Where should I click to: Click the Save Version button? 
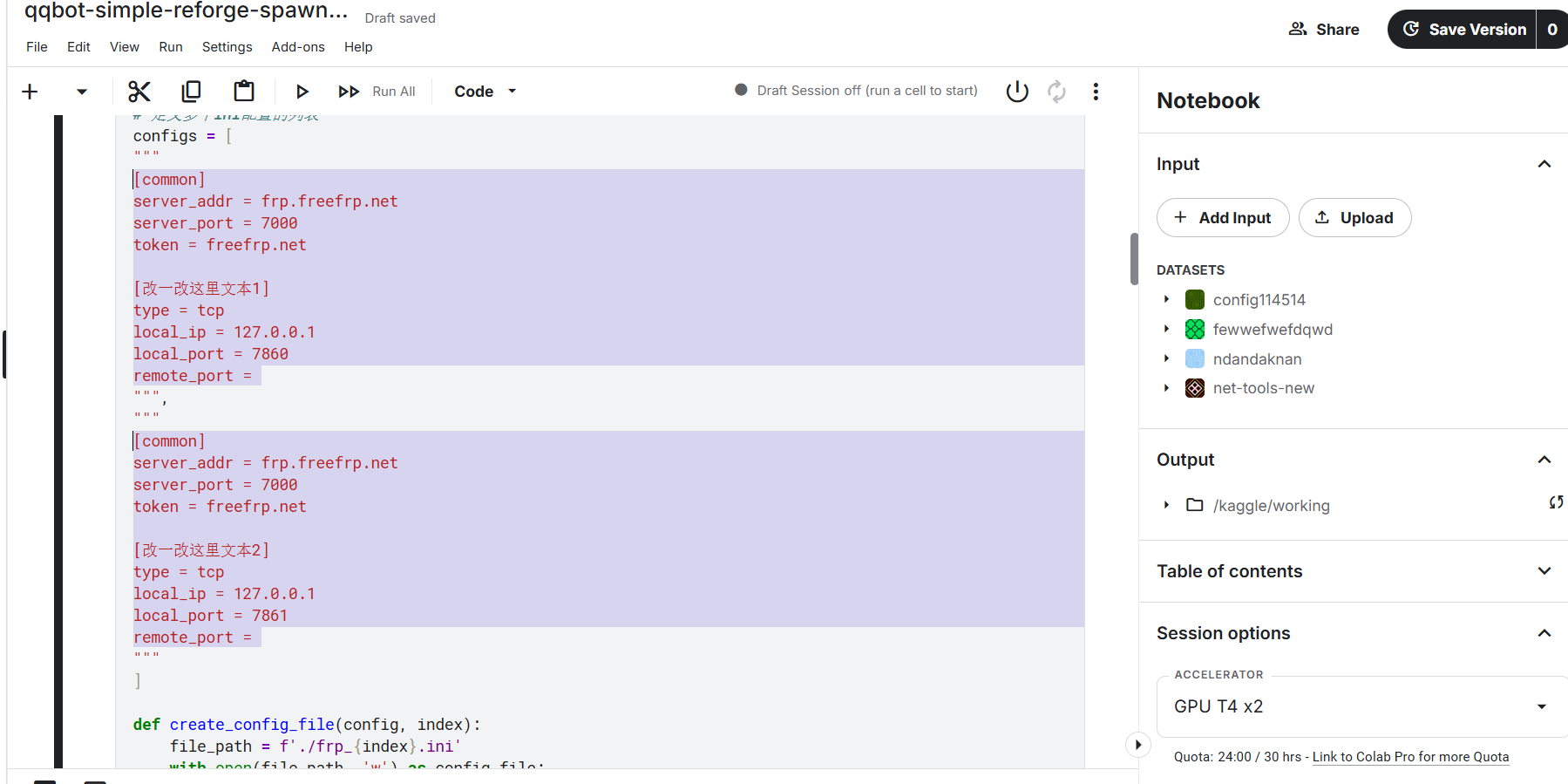point(1462,30)
